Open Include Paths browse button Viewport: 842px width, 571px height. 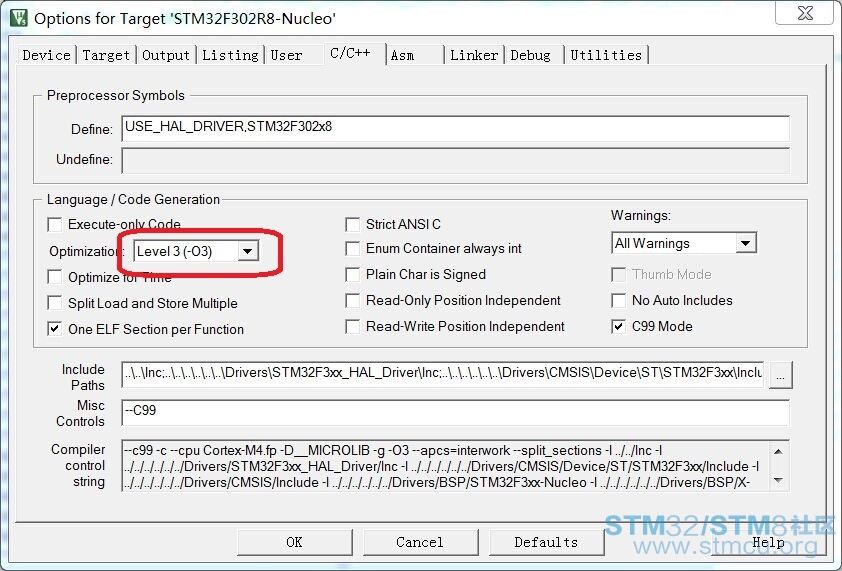(x=780, y=374)
